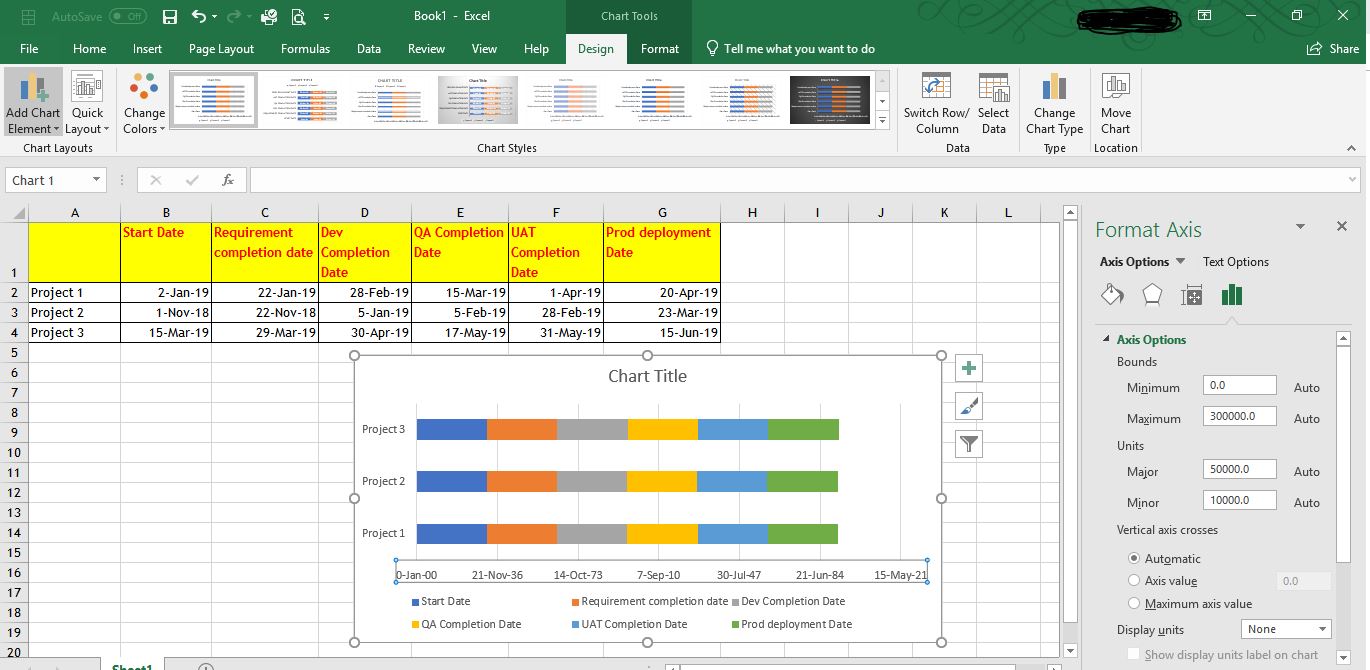The image size is (1370, 670).
Task: Click the Maximum bounds input field
Action: tap(1239, 417)
